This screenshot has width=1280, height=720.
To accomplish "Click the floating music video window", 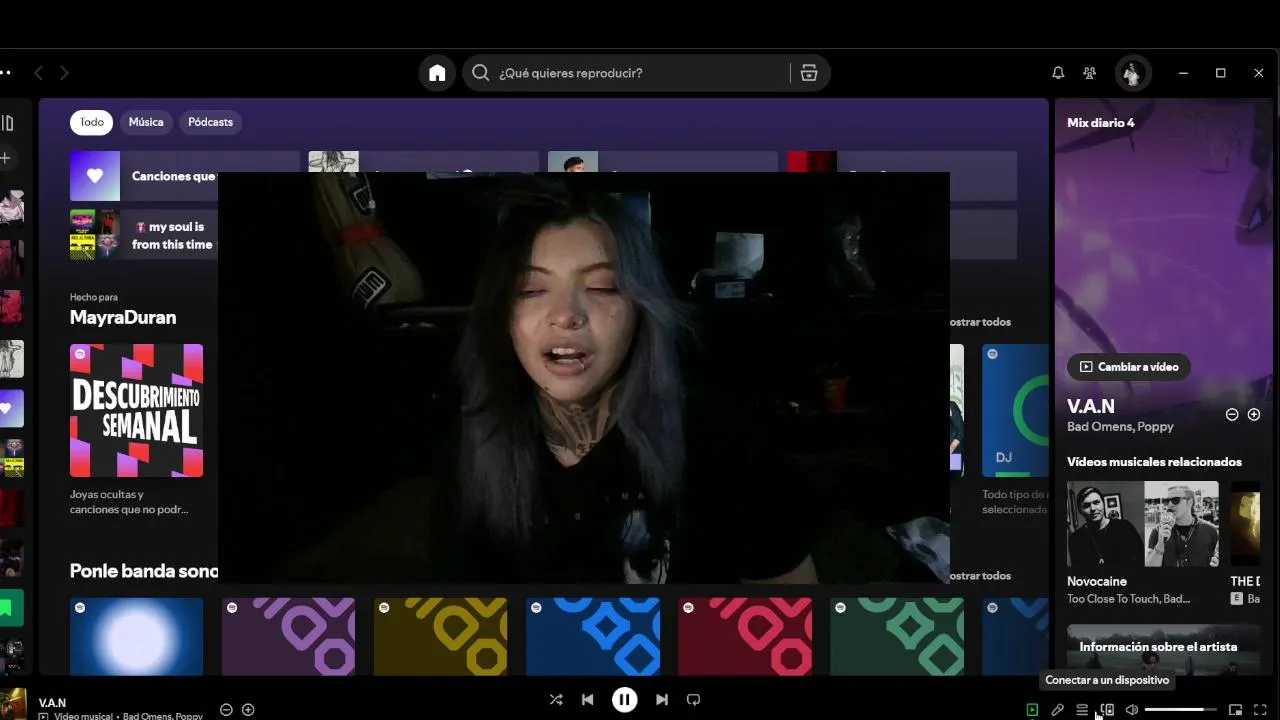I will click(x=584, y=377).
